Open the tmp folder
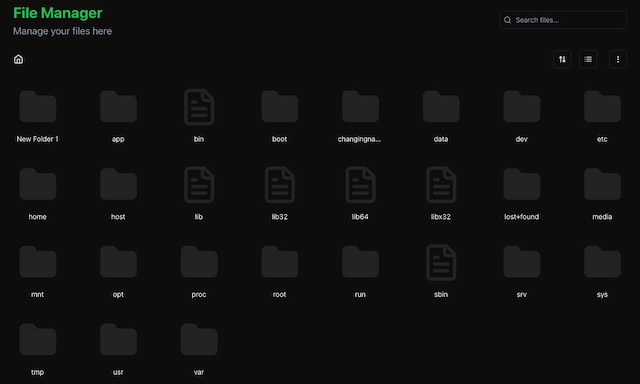The image size is (640, 384). pyautogui.click(x=38, y=340)
